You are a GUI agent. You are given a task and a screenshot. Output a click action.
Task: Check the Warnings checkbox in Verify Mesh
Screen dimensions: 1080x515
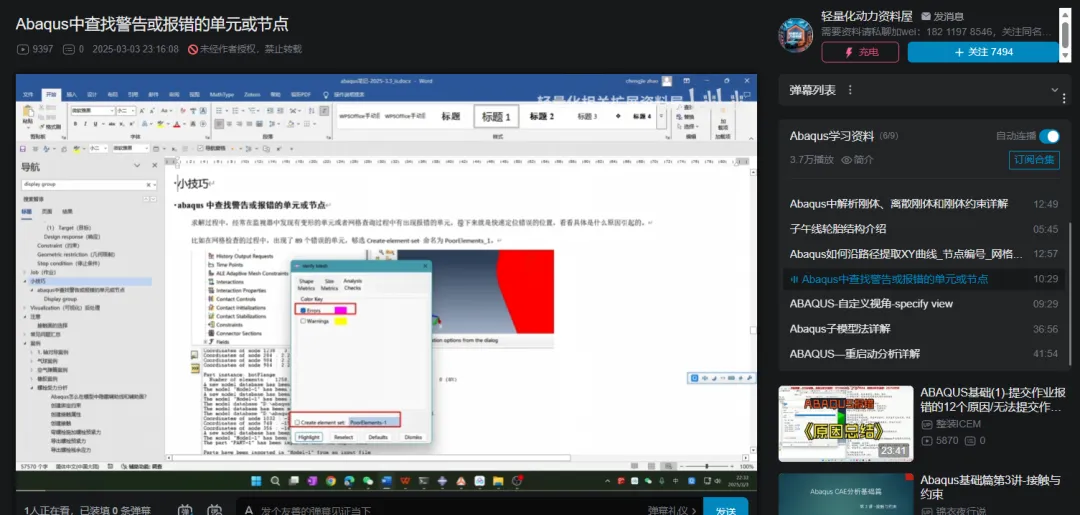pos(303,321)
